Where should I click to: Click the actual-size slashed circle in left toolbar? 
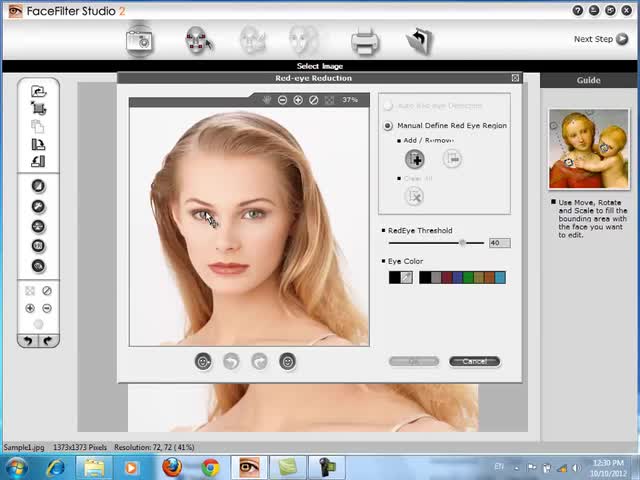[47, 291]
